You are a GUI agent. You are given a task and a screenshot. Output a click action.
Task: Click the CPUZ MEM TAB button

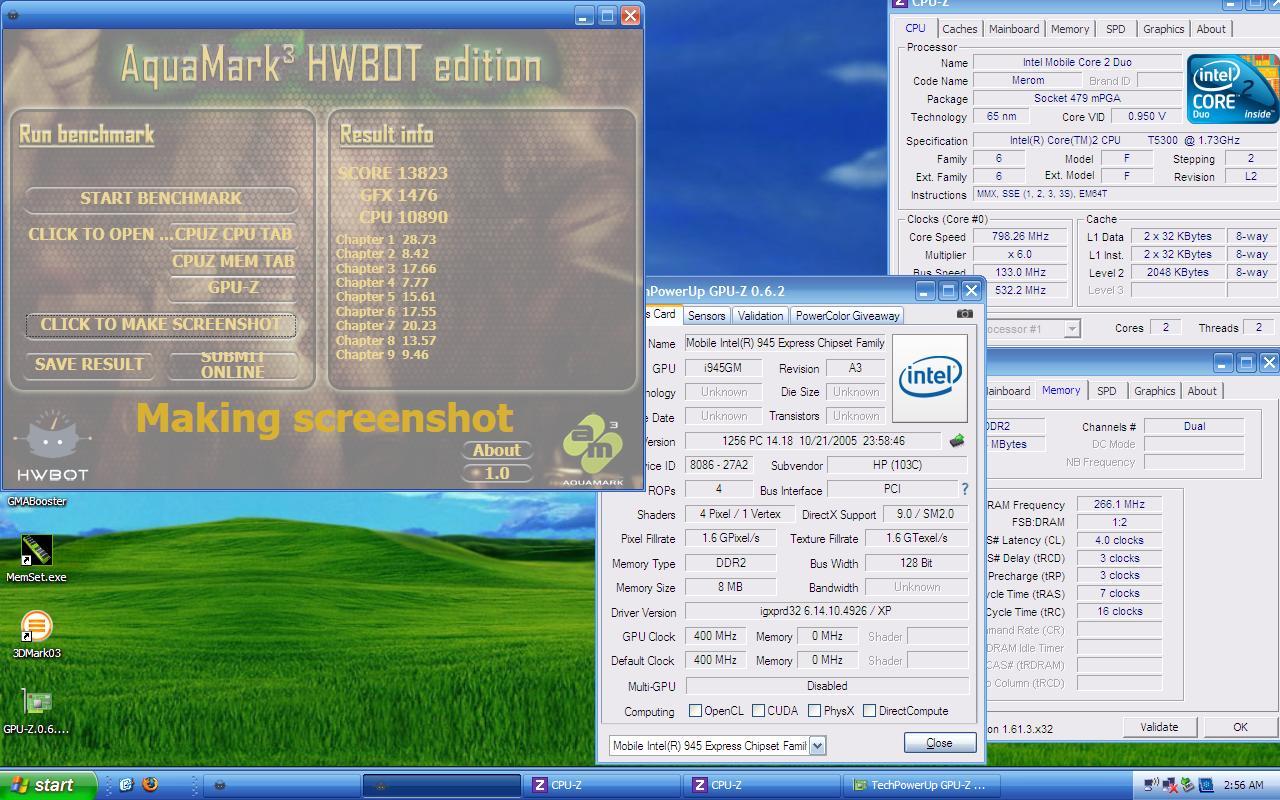coord(234,261)
